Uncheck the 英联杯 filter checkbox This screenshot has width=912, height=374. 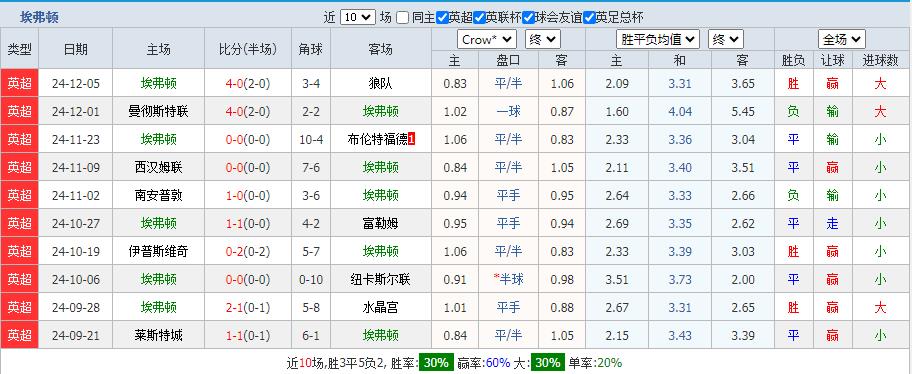pos(479,17)
